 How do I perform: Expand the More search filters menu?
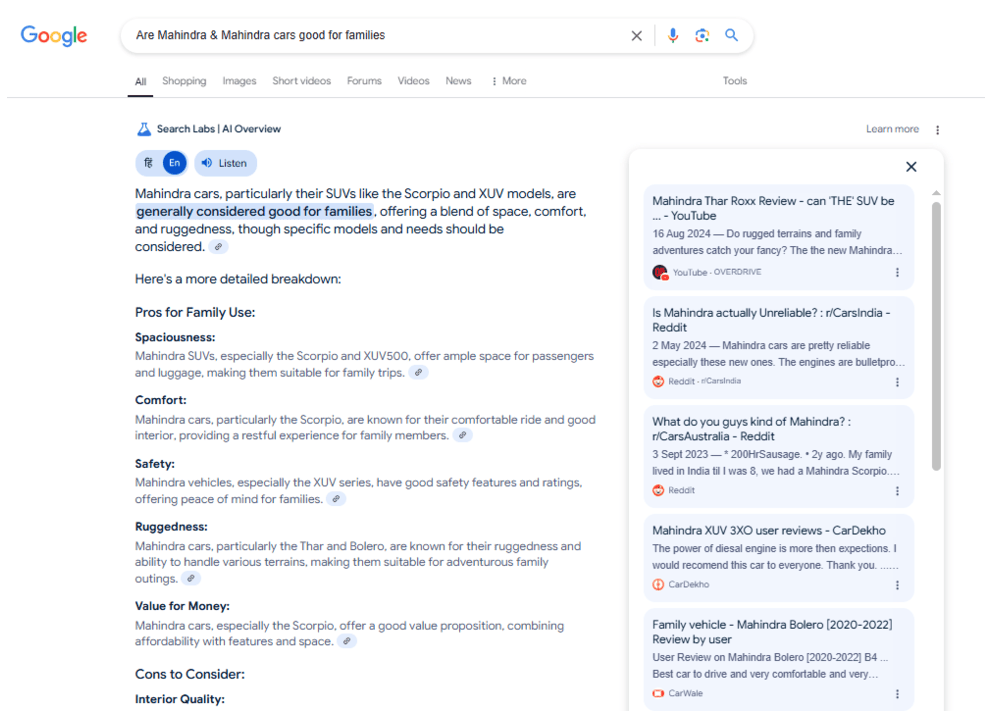tap(509, 81)
